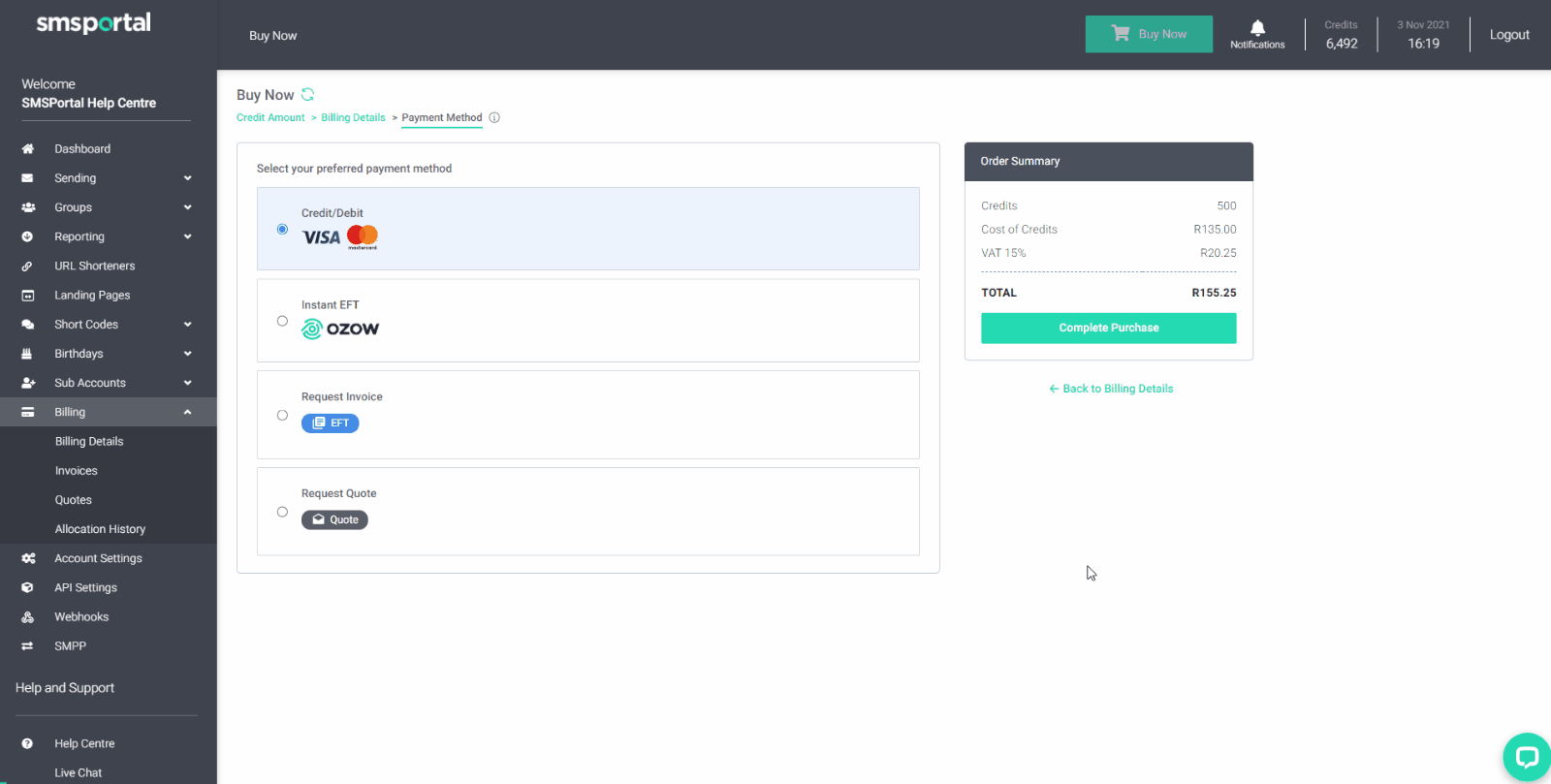The image size is (1551, 784).
Task: Expand the Birthdays menu chevron
Action: (x=188, y=354)
